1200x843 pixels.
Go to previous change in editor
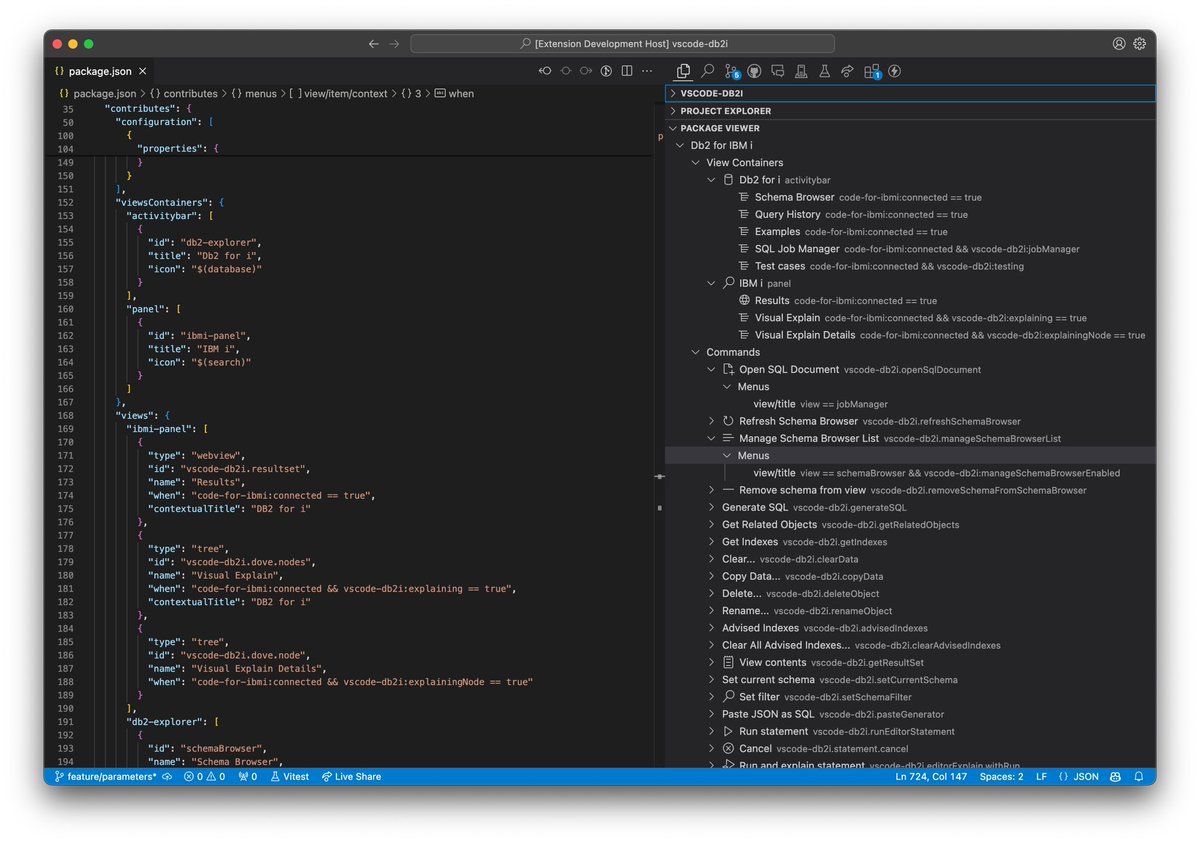pyautogui.click(x=545, y=71)
